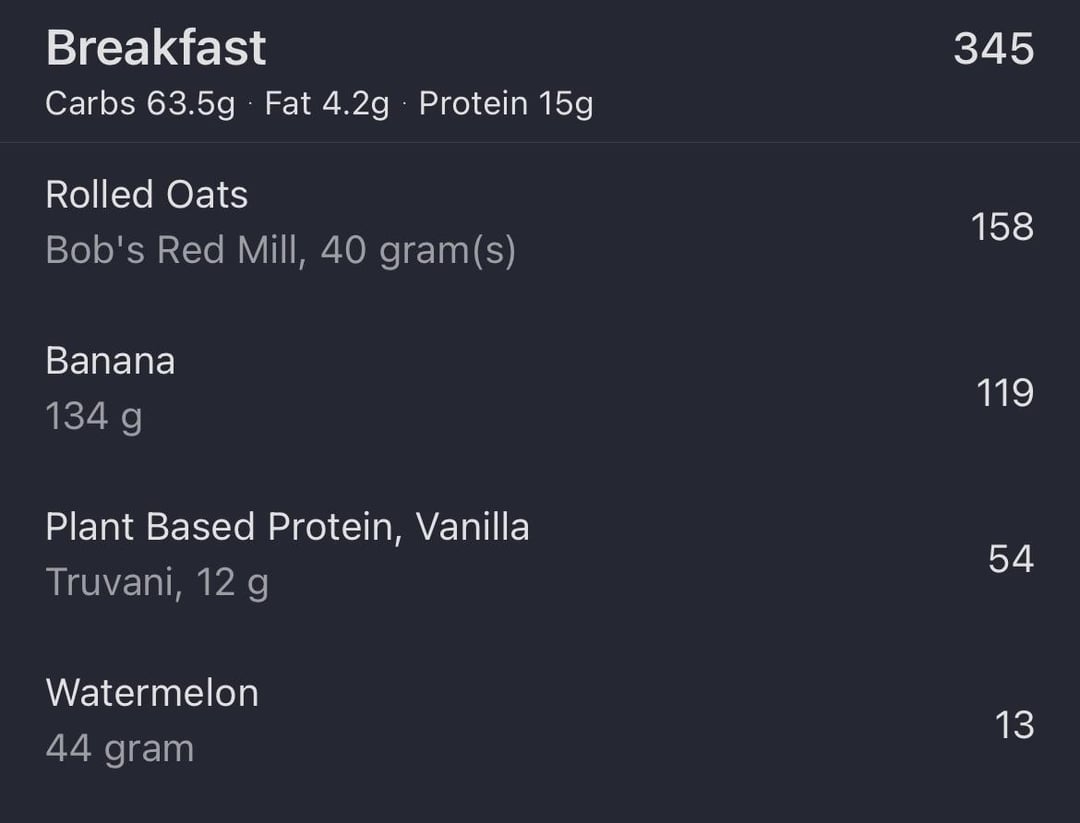Click the Truvani brand text

point(113,582)
